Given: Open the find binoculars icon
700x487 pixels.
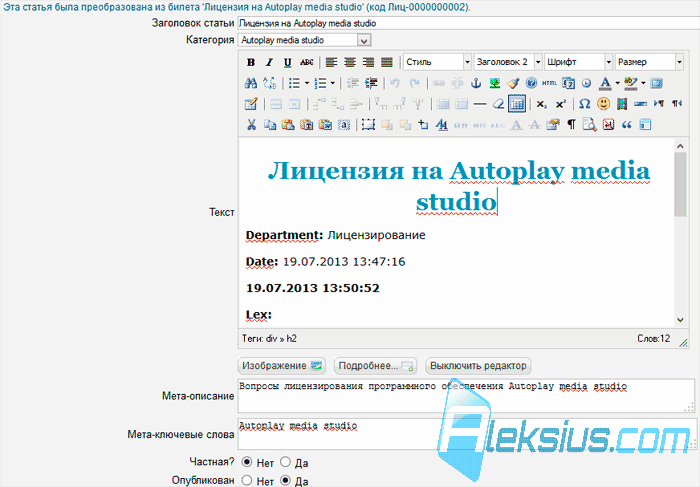Looking at the screenshot, I should pyautogui.click(x=251, y=83).
